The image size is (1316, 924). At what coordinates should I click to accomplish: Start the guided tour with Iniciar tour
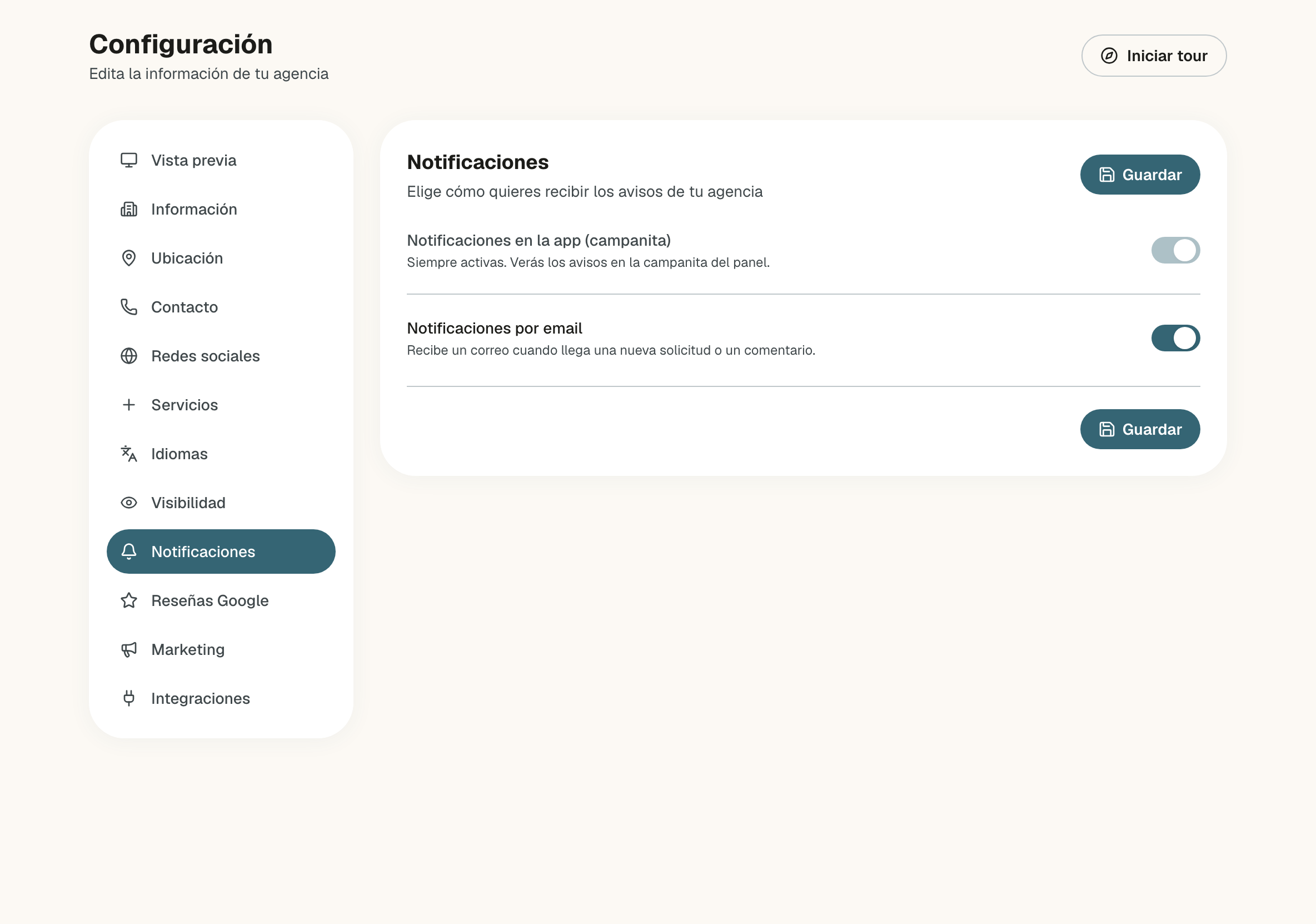pyautogui.click(x=1153, y=56)
